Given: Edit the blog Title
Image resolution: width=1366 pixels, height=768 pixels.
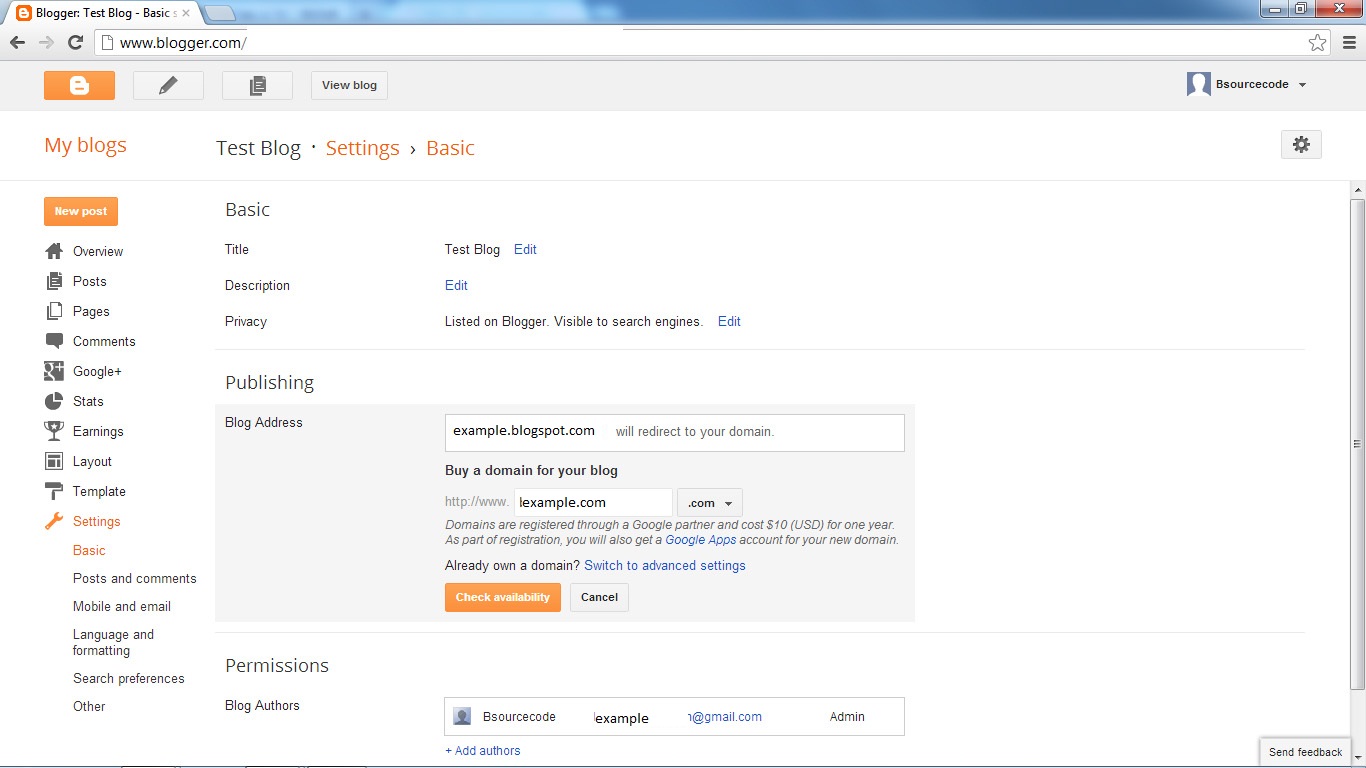Looking at the screenshot, I should [525, 249].
